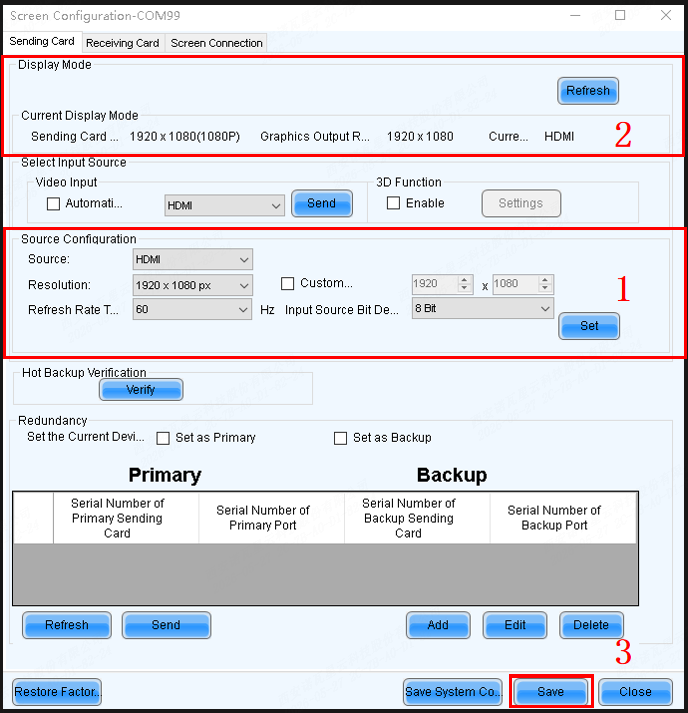Switch to the Sending Card tab
This screenshot has width=688, height=713.
42,41
